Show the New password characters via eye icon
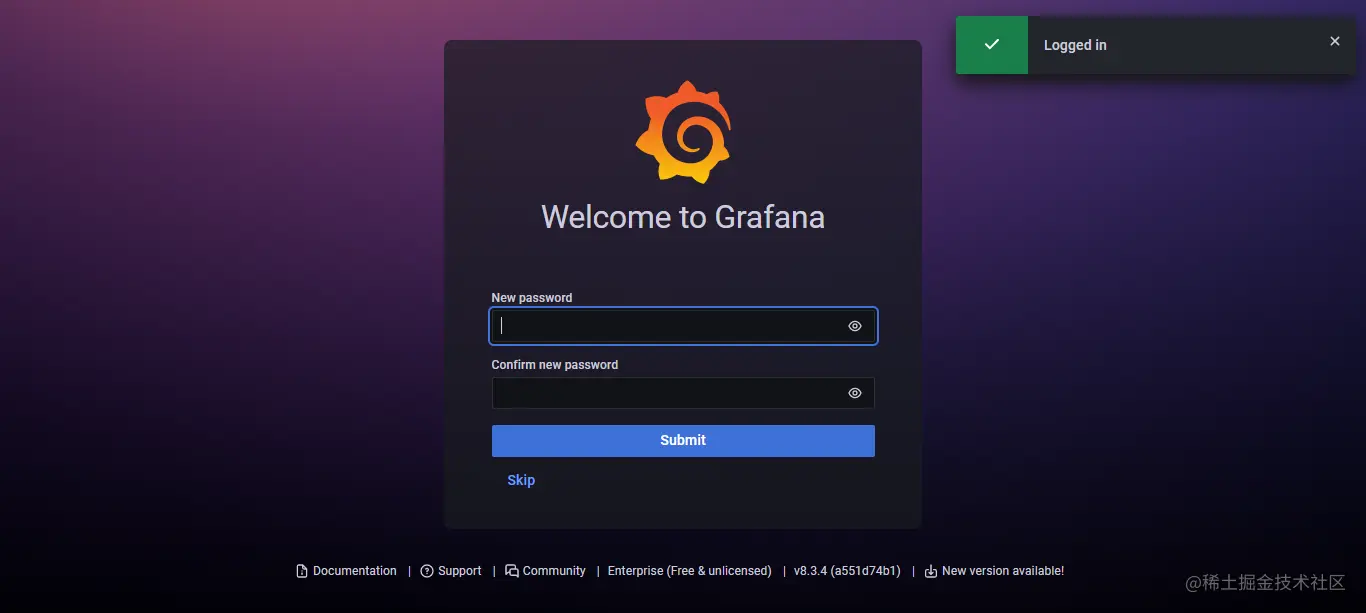The image size is (1366, 613). pos(855,326)
